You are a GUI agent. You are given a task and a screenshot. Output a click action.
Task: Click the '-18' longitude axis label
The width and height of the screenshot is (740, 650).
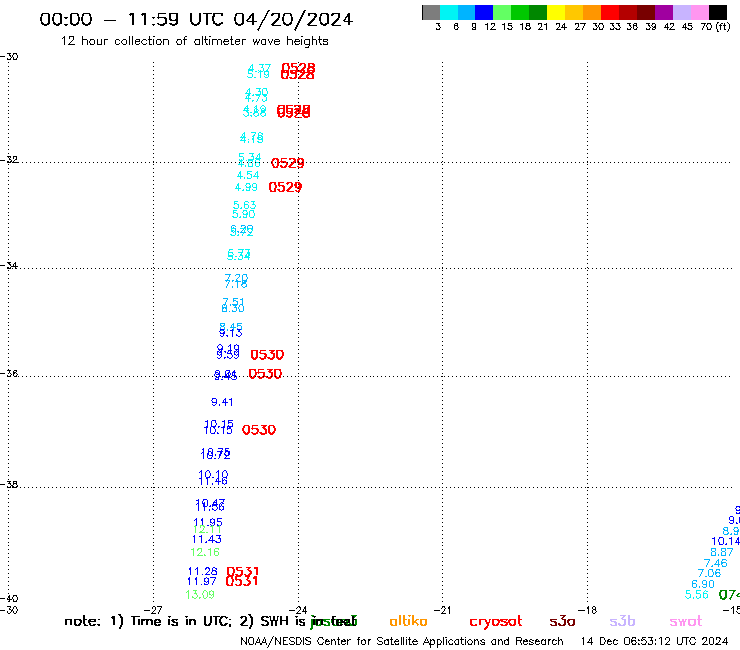[x=587, y=610]
